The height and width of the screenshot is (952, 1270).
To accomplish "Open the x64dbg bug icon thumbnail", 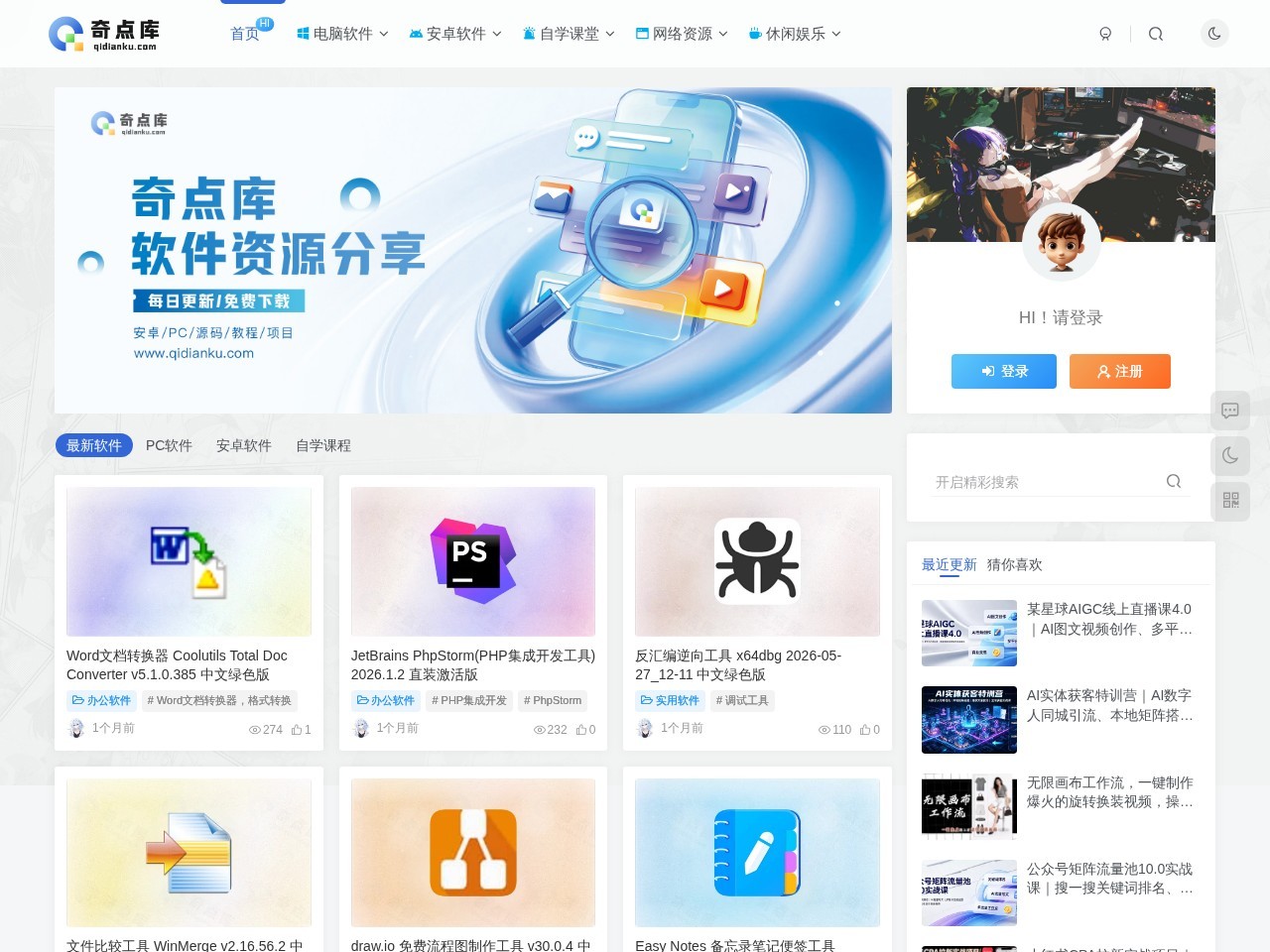I will 757,561.
